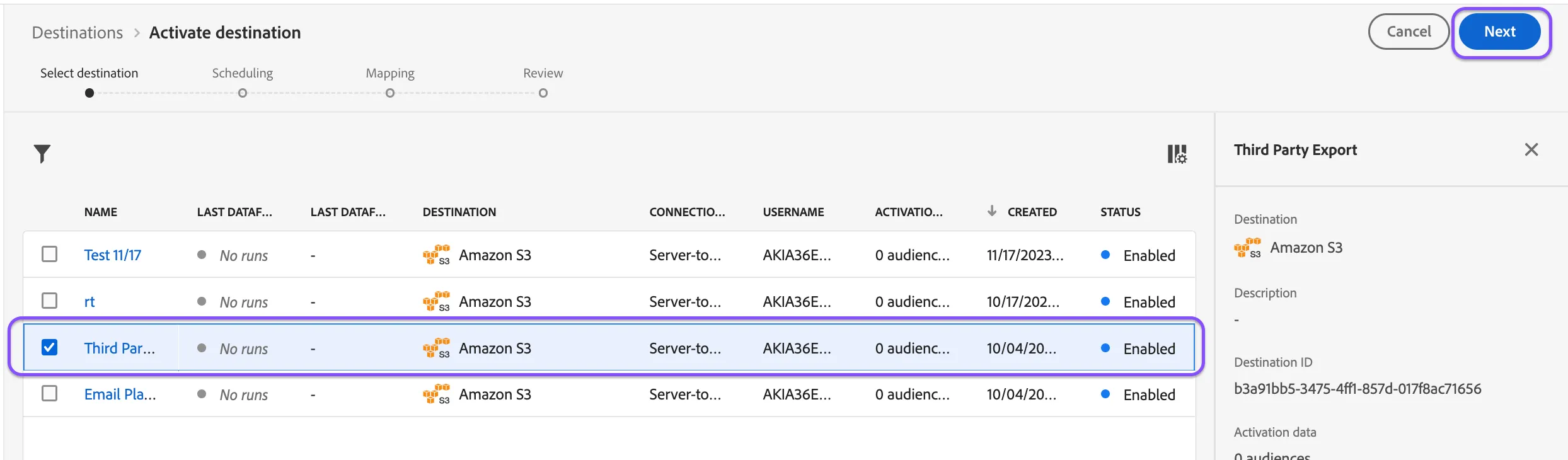Sort by the NAME column header
This screenshot has height=460, width=1568.
(x=101, y=212)
